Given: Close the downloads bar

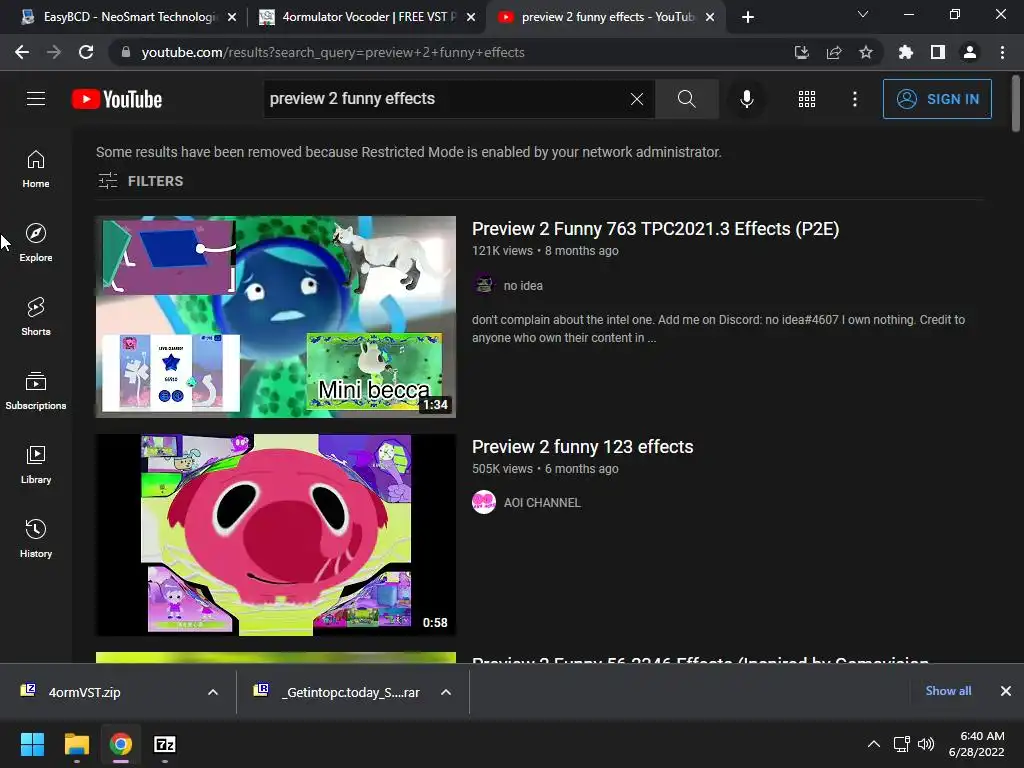Looking at the screenshot, I should coord(1006,691).
